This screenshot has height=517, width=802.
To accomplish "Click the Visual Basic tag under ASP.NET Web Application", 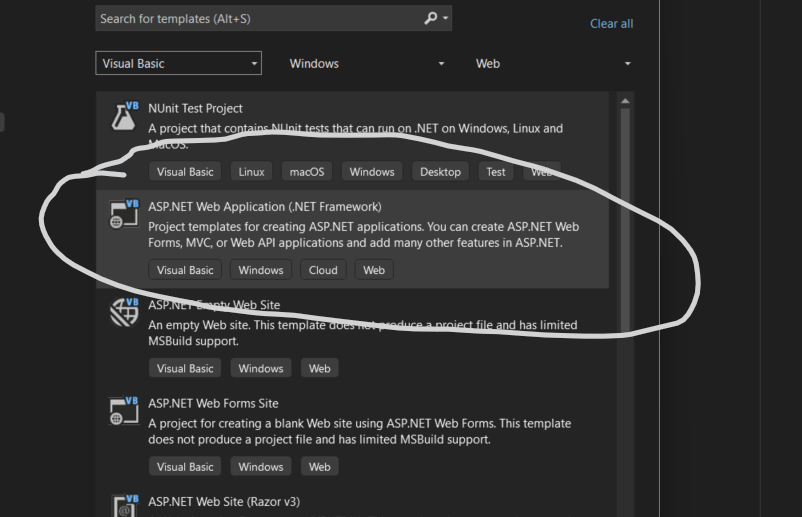I will (x=185, y=270).
